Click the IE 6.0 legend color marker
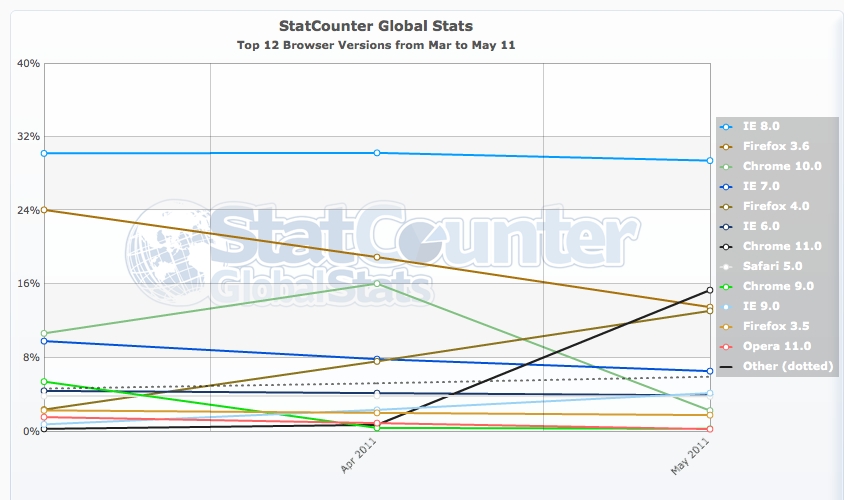The image size is (854, 500). (x=727, y=226)
